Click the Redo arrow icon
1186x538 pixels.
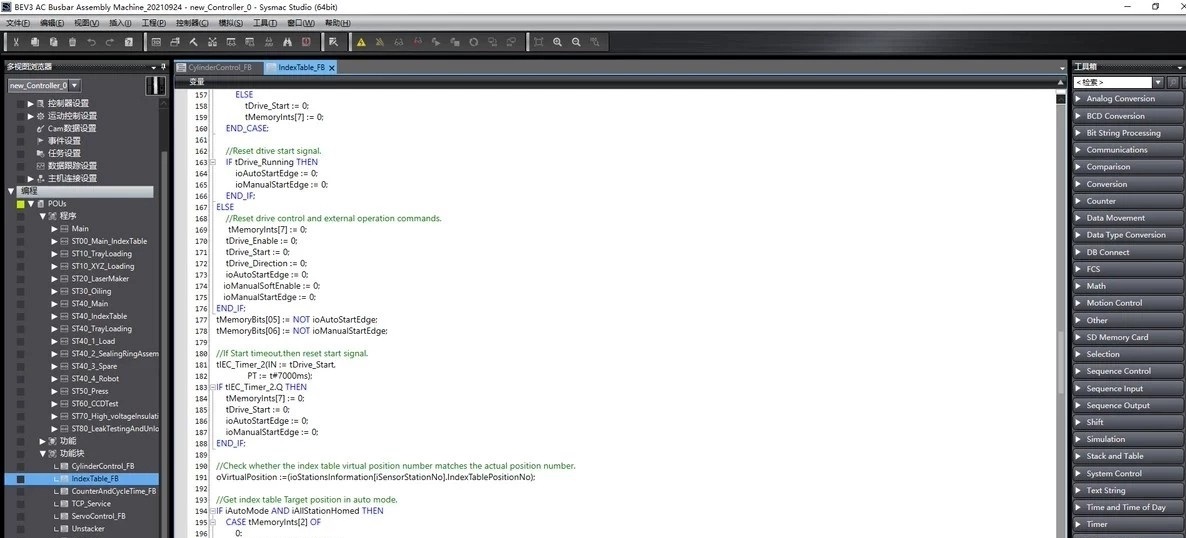point(110,42)
